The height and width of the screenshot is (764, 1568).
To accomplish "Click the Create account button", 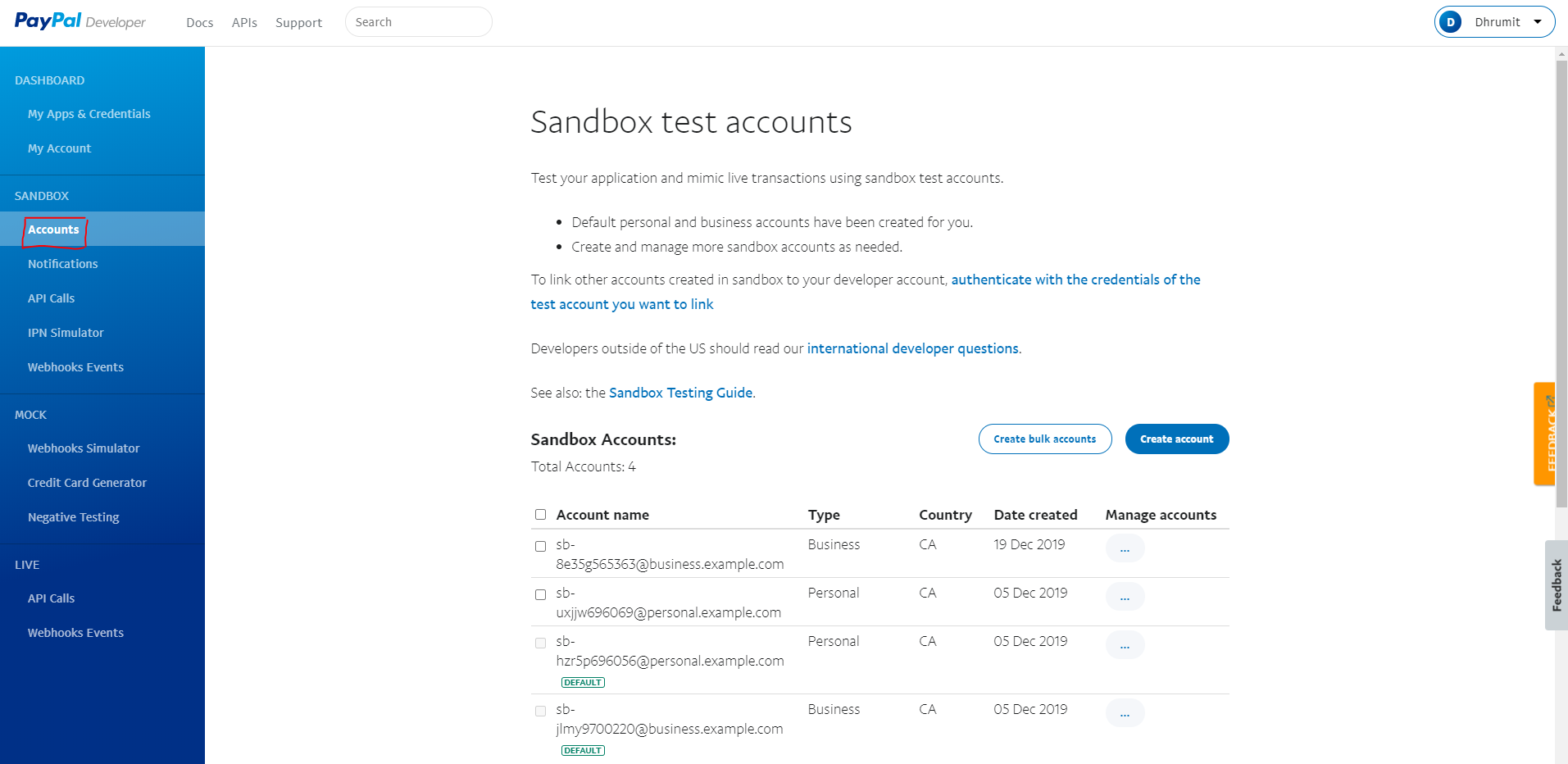I will coord(1177,439).
